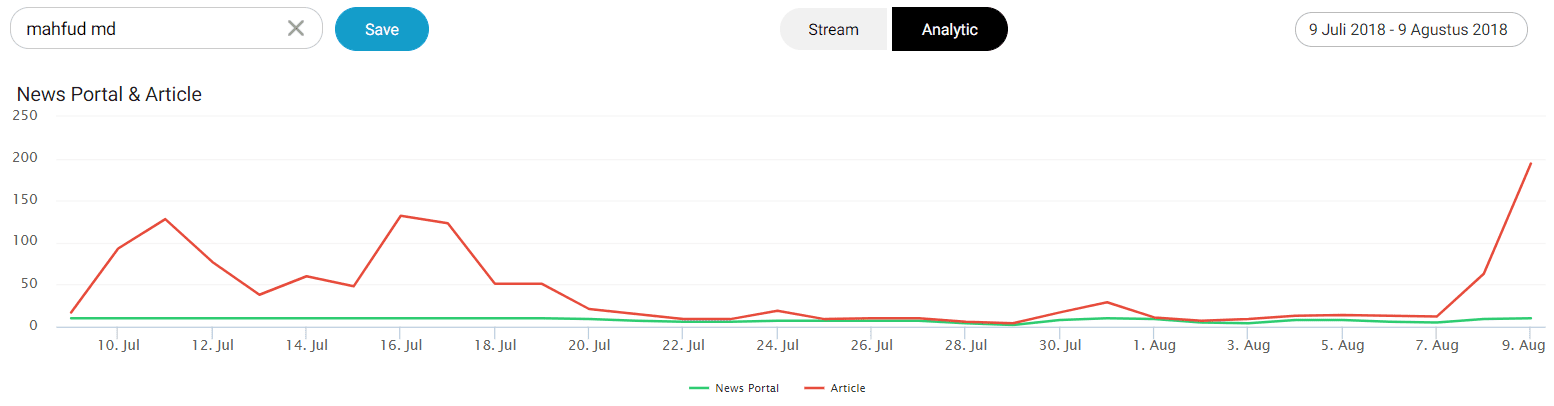
Task: Toggle Article series in legend
Action: [847, 388]
